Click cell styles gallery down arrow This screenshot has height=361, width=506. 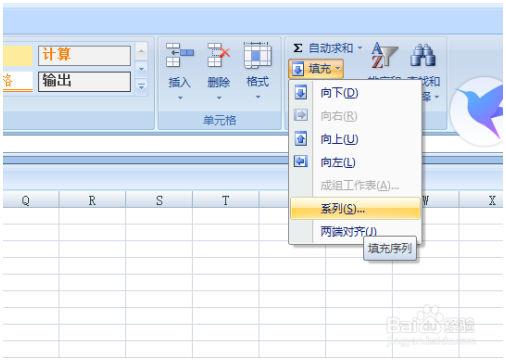click(141, 69)
